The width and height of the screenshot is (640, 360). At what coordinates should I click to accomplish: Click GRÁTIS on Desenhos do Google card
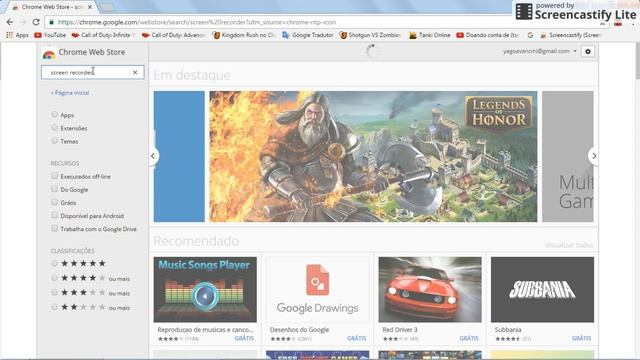point(356,338)
